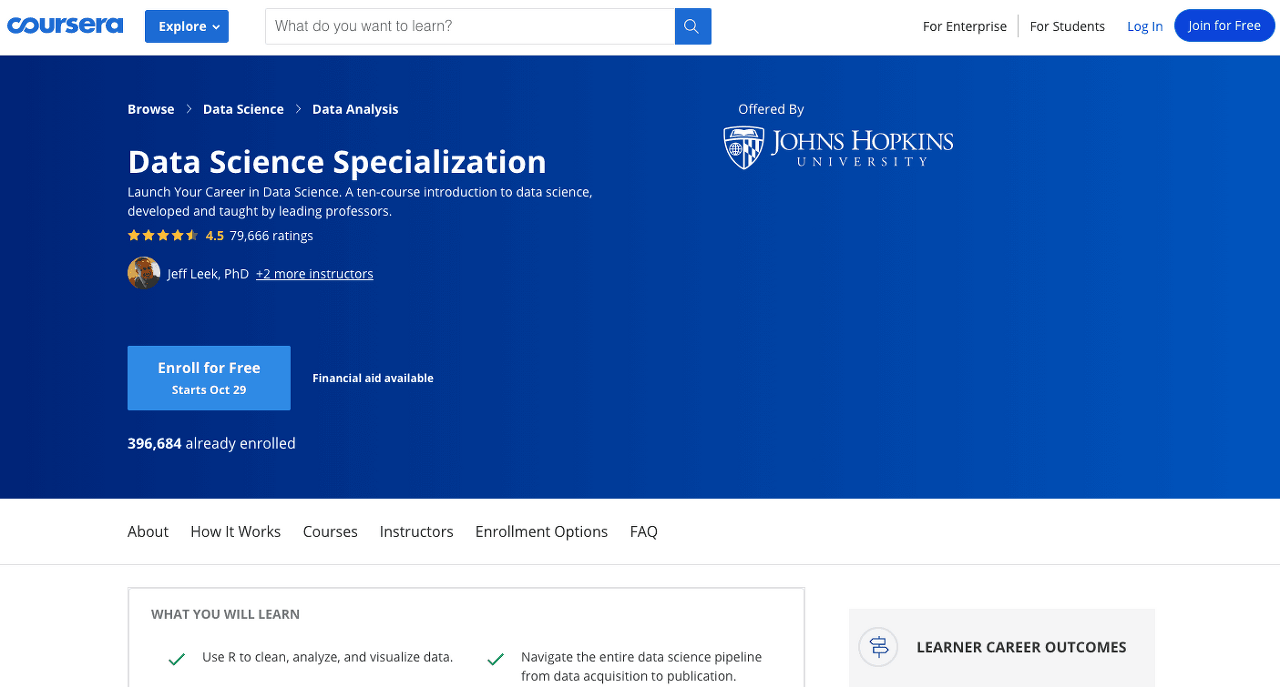The height and width of the screenshot is (687, 1280).
Task: Click the 'Offered By' label
Action: (x=771, y=109)
